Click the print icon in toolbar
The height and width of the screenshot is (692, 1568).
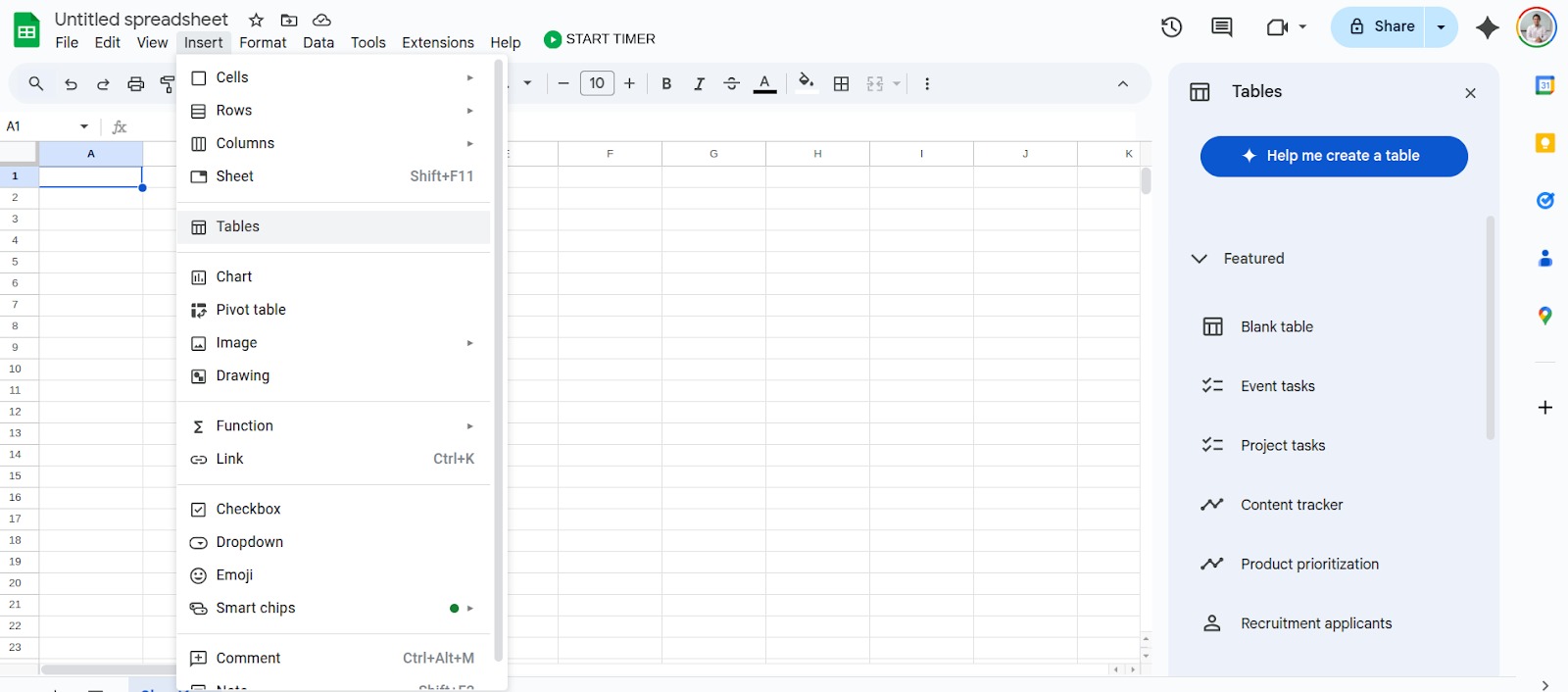click(136, 84)
